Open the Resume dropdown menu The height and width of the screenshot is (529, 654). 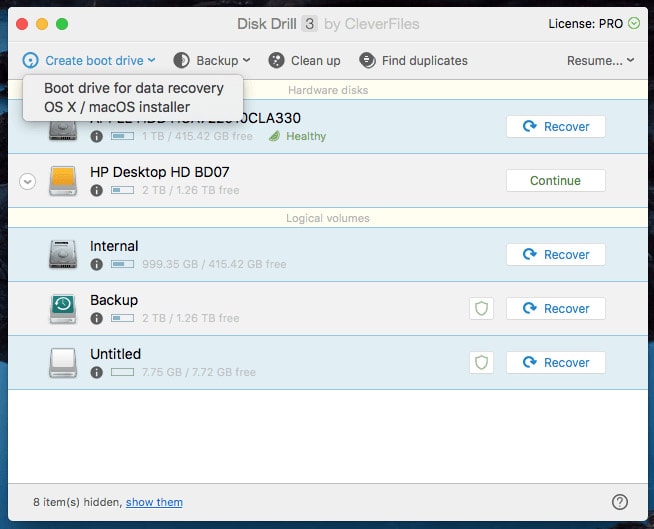click(600, 61)
